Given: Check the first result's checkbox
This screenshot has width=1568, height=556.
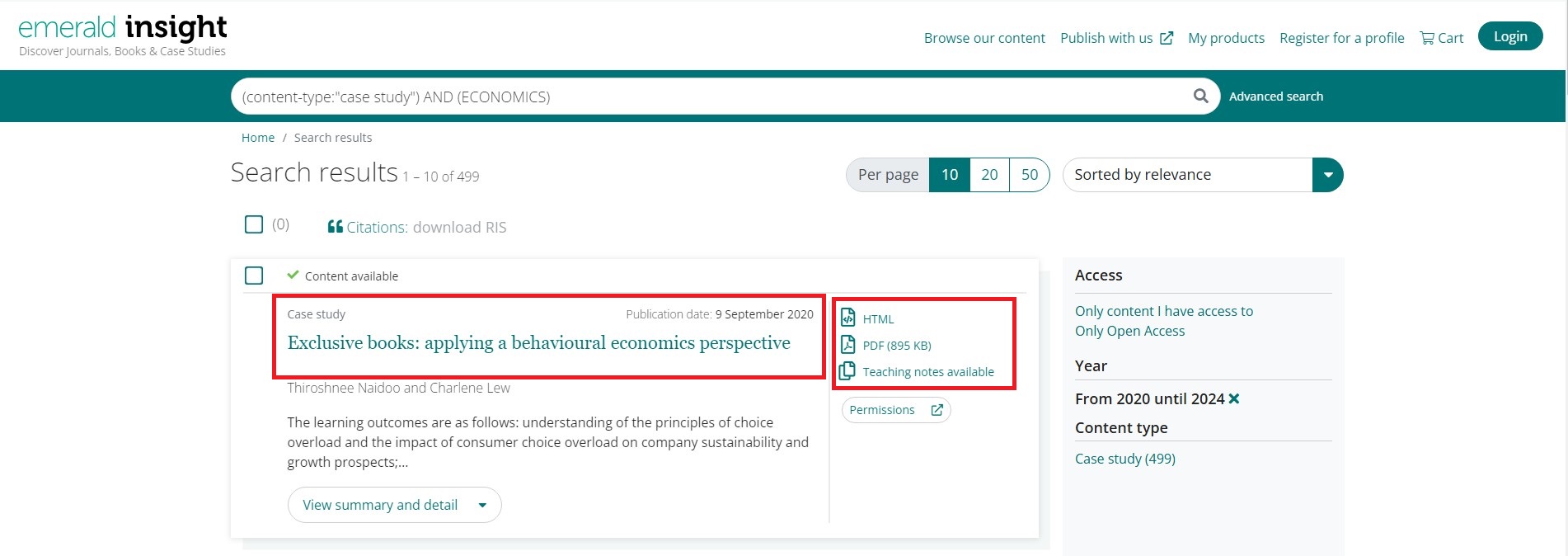Looking at the screenshot, I should point(254,276).
